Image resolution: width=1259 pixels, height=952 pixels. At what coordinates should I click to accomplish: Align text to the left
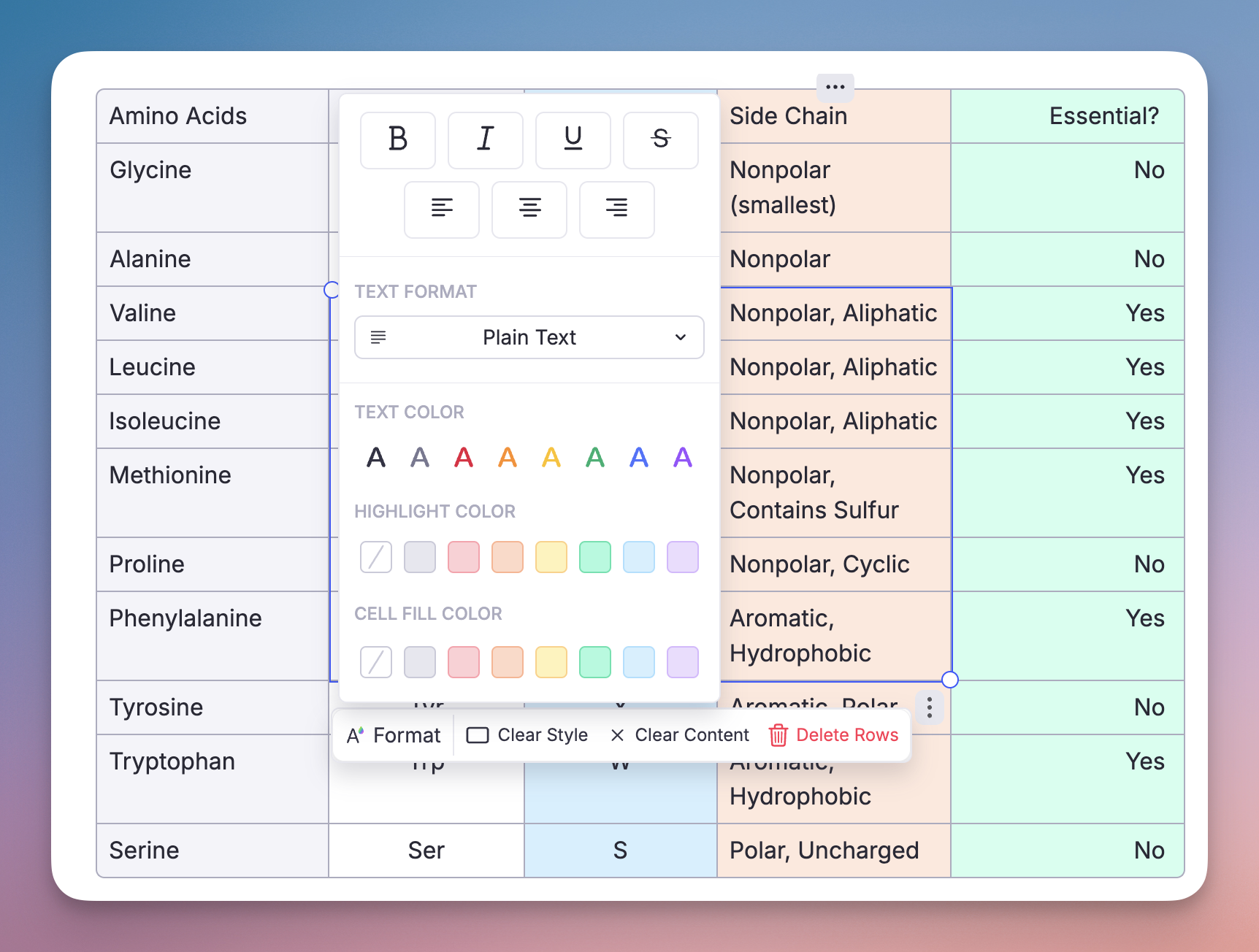pos(442,209)
